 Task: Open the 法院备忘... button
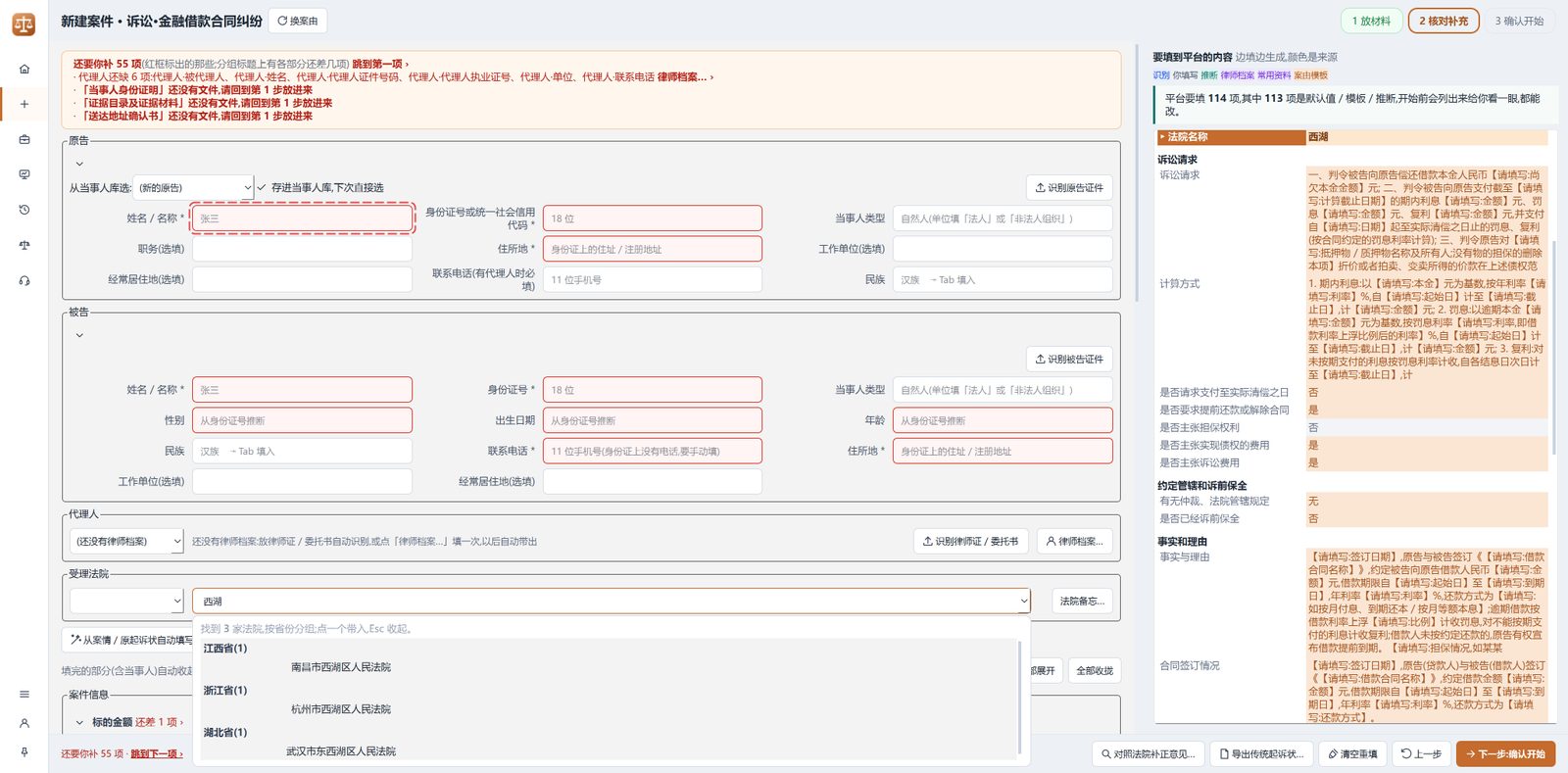pos(1082,601)
